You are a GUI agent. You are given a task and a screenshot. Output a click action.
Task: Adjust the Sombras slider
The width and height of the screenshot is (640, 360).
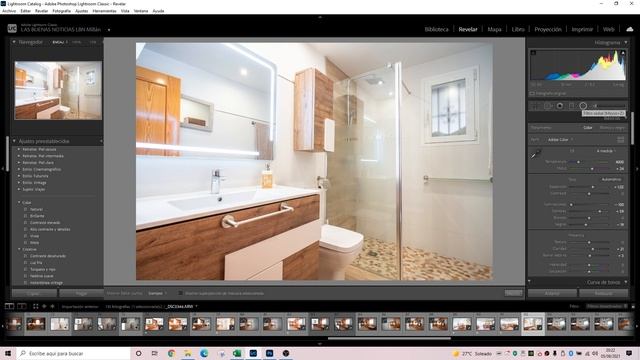click(x=600, y=211)
